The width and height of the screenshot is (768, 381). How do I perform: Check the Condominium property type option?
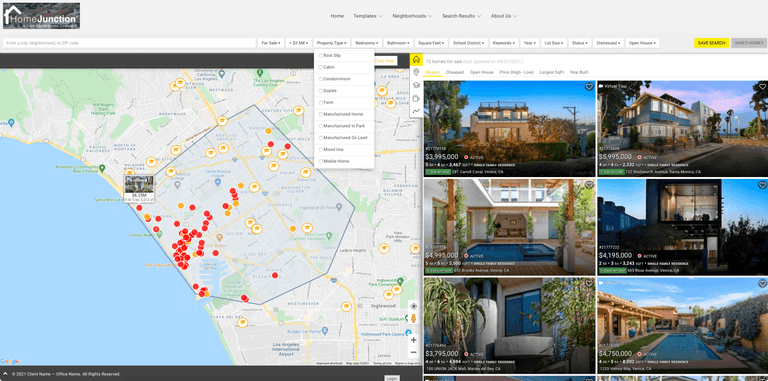pyautogui.click(x=321, y=79)
